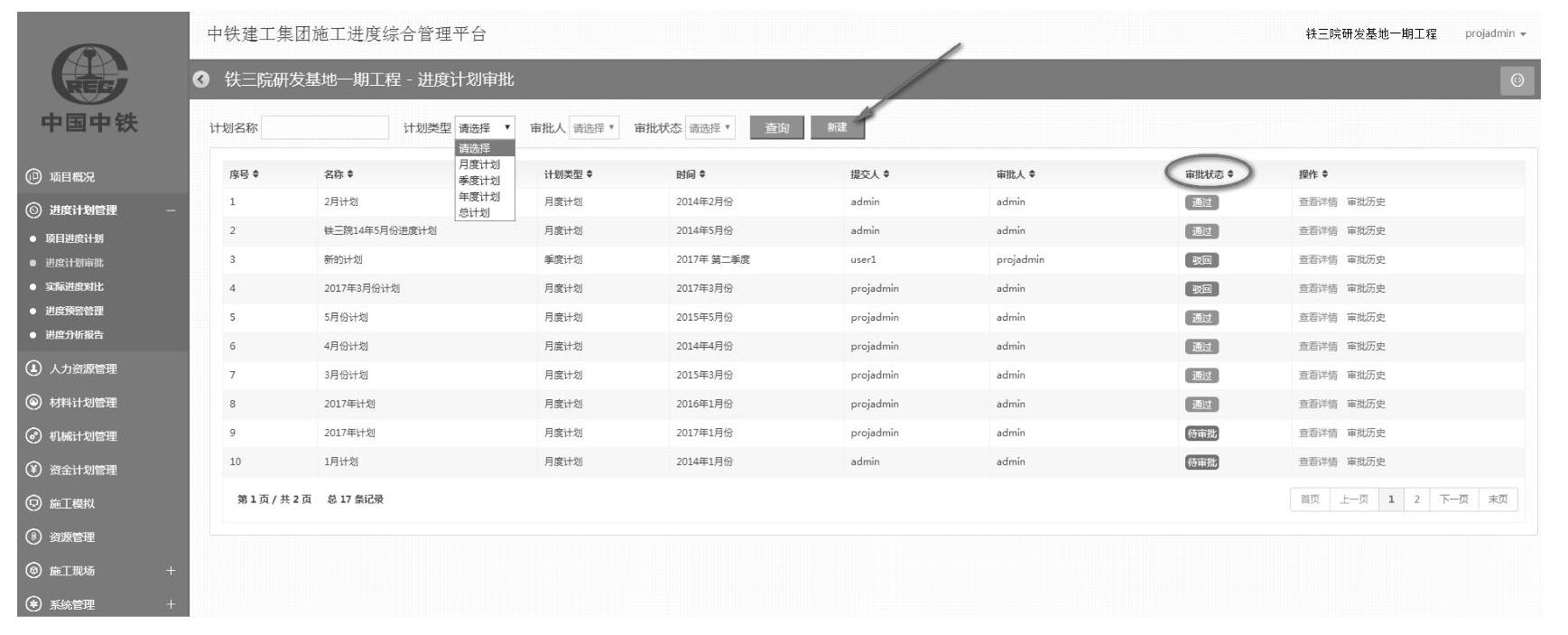1568x635 pixels.
Task: Expand 系统管理 menu section
Action: [x=171, y=604]
